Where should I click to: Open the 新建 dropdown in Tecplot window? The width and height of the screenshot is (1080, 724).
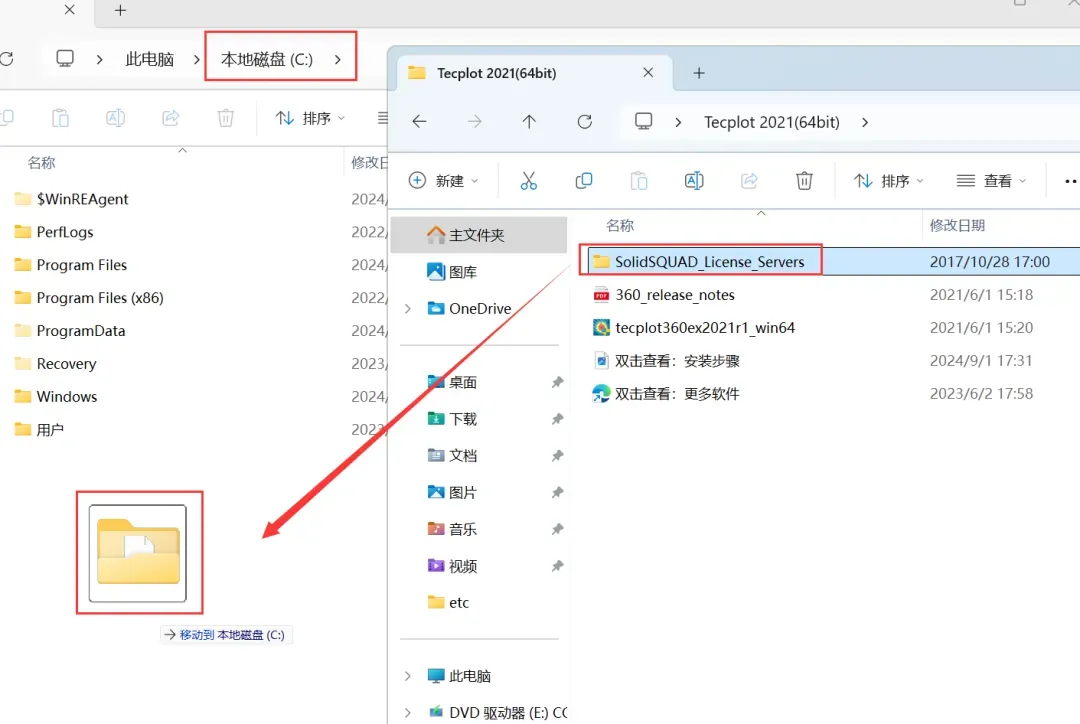point(444,181)
